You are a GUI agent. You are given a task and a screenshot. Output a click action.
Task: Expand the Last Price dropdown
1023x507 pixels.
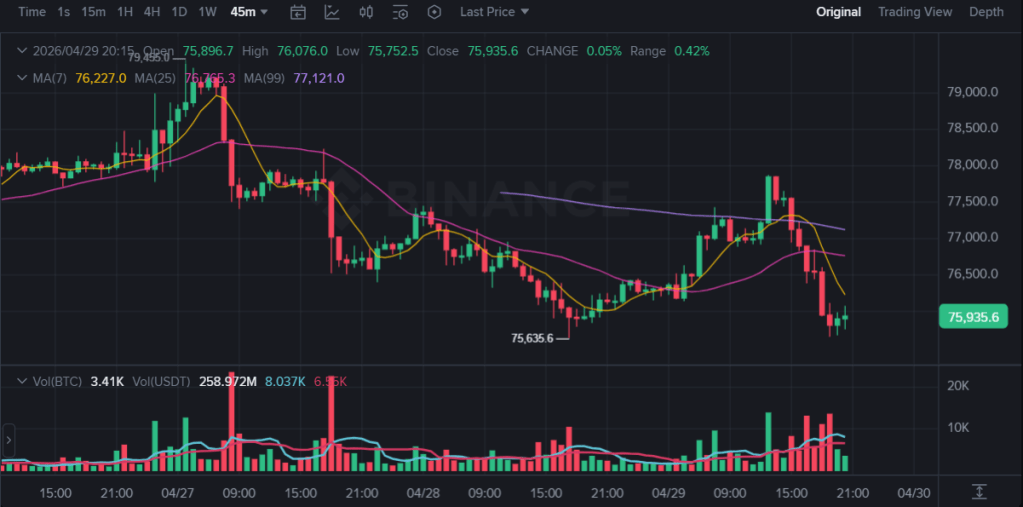tap(495, 12)
